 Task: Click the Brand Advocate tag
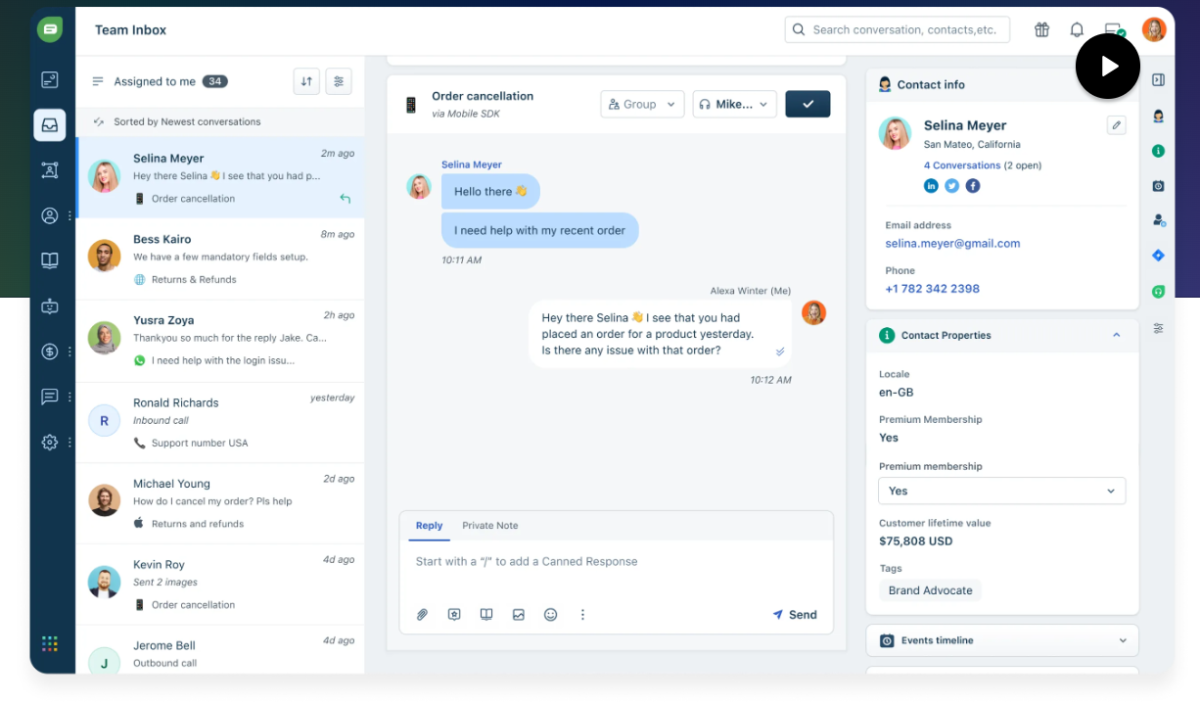[930, 590]
